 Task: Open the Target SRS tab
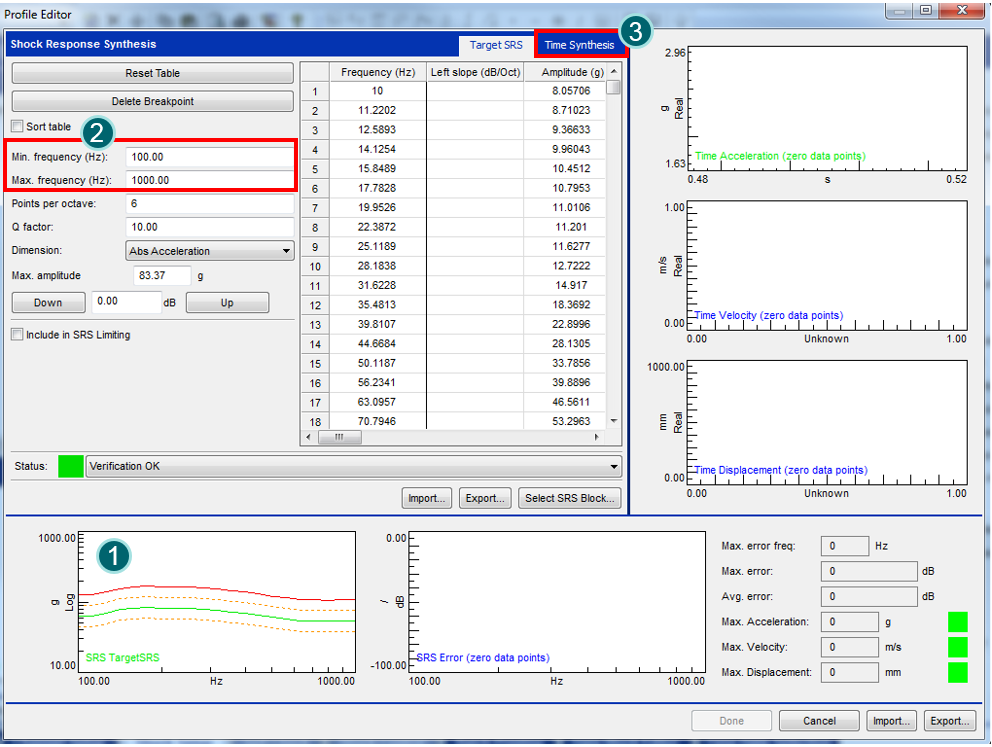tap(496, 45)
